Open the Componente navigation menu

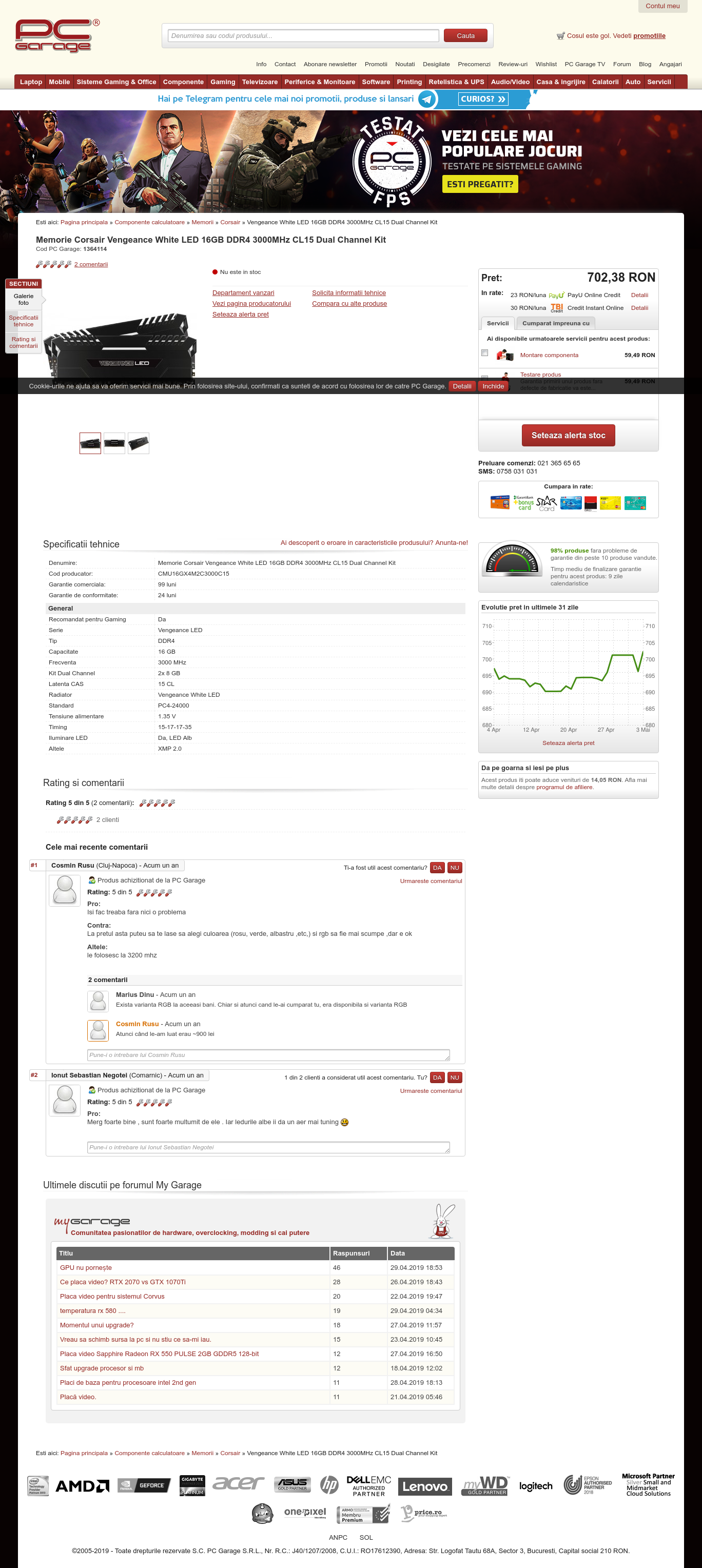(183, 82)
